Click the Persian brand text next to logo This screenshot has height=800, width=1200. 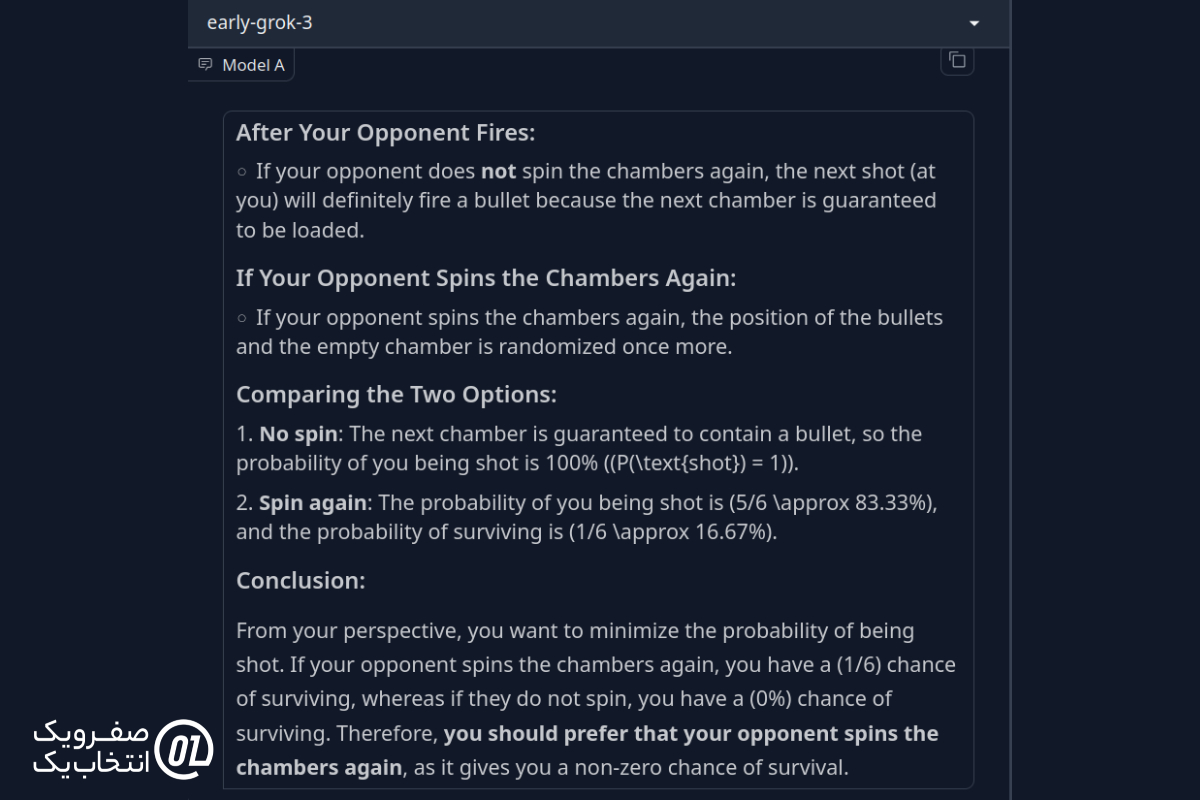tap(92, 747)
